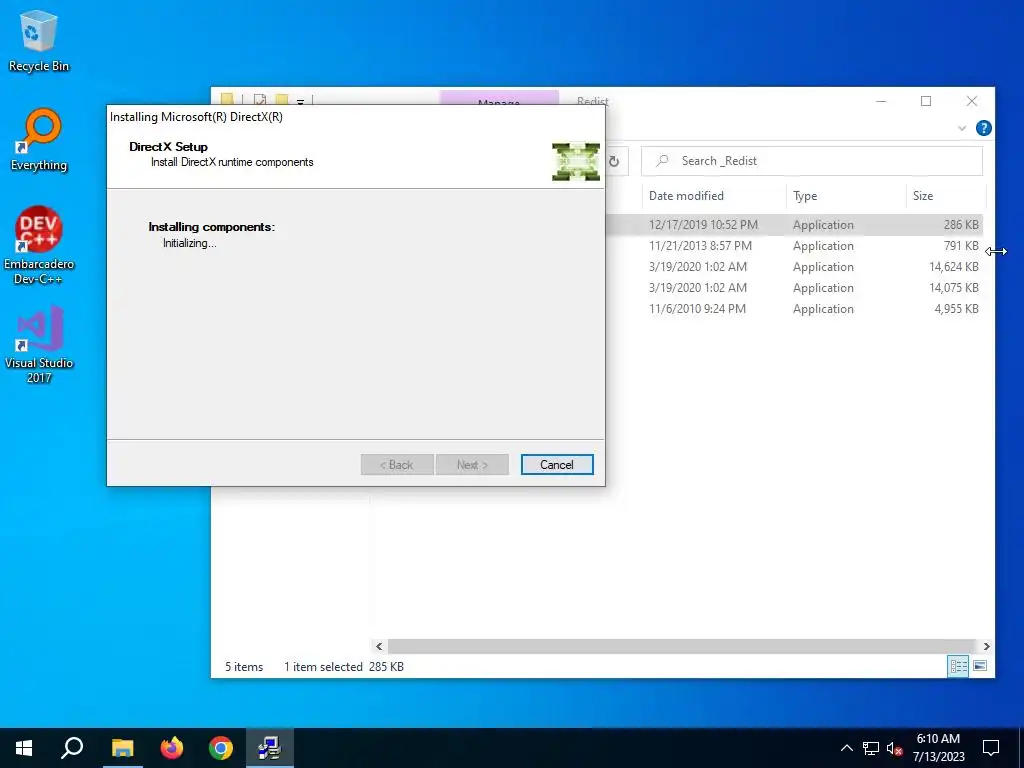Screen dimensions: 1024x768
Task: Sort files by Size column
Action: (x=944, y=196)
